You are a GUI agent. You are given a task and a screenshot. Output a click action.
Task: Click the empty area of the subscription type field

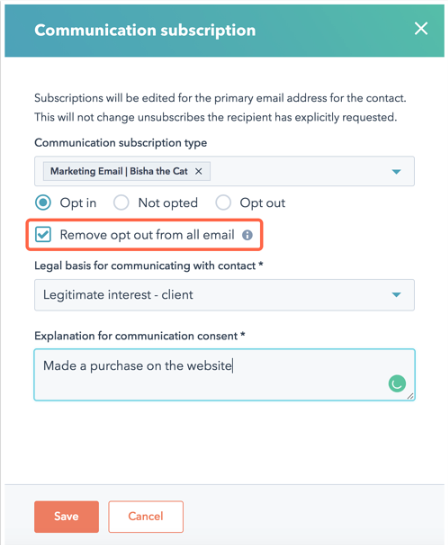point(299,171)
